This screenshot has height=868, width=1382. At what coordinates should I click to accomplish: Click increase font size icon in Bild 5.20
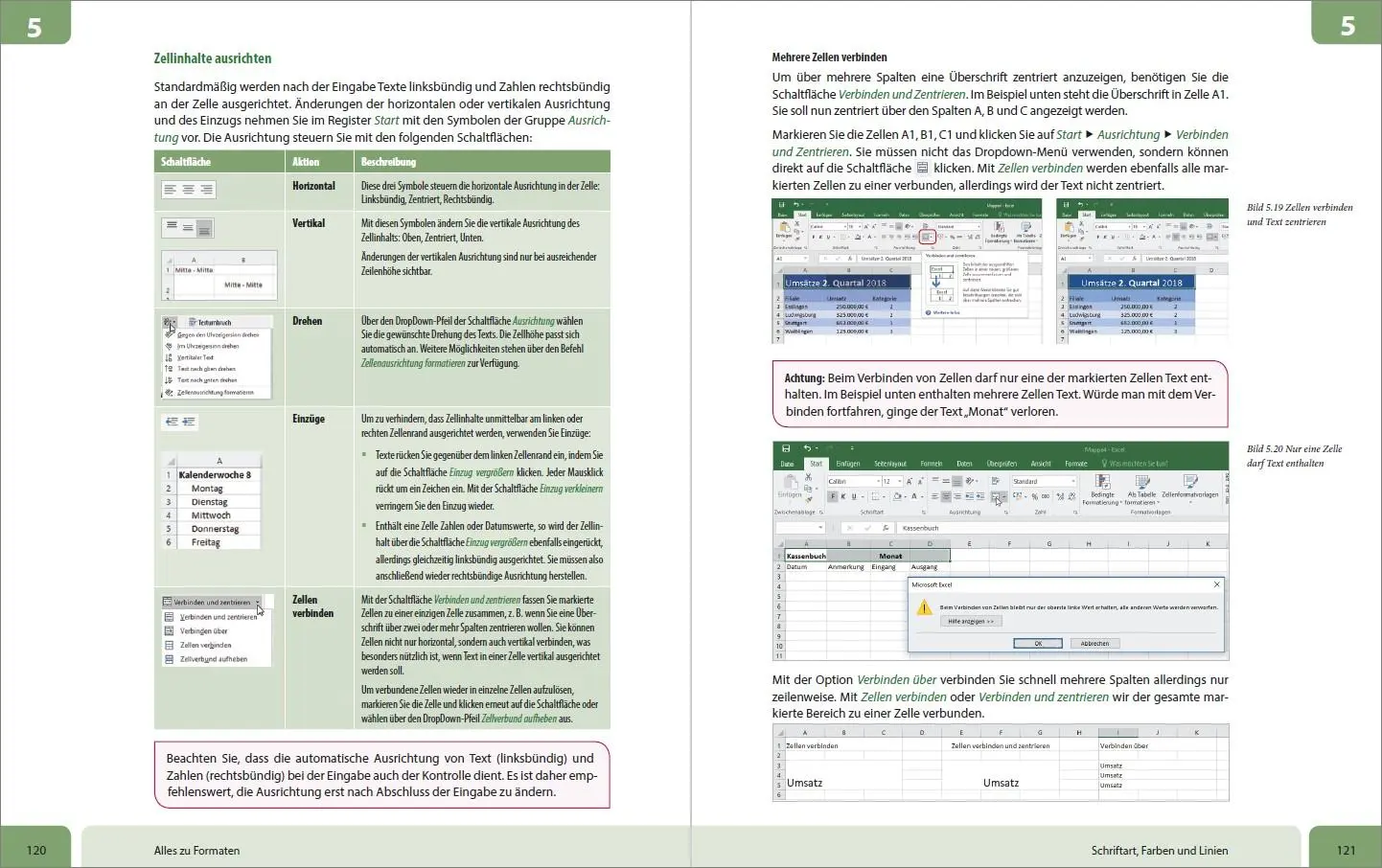point(910,481)
